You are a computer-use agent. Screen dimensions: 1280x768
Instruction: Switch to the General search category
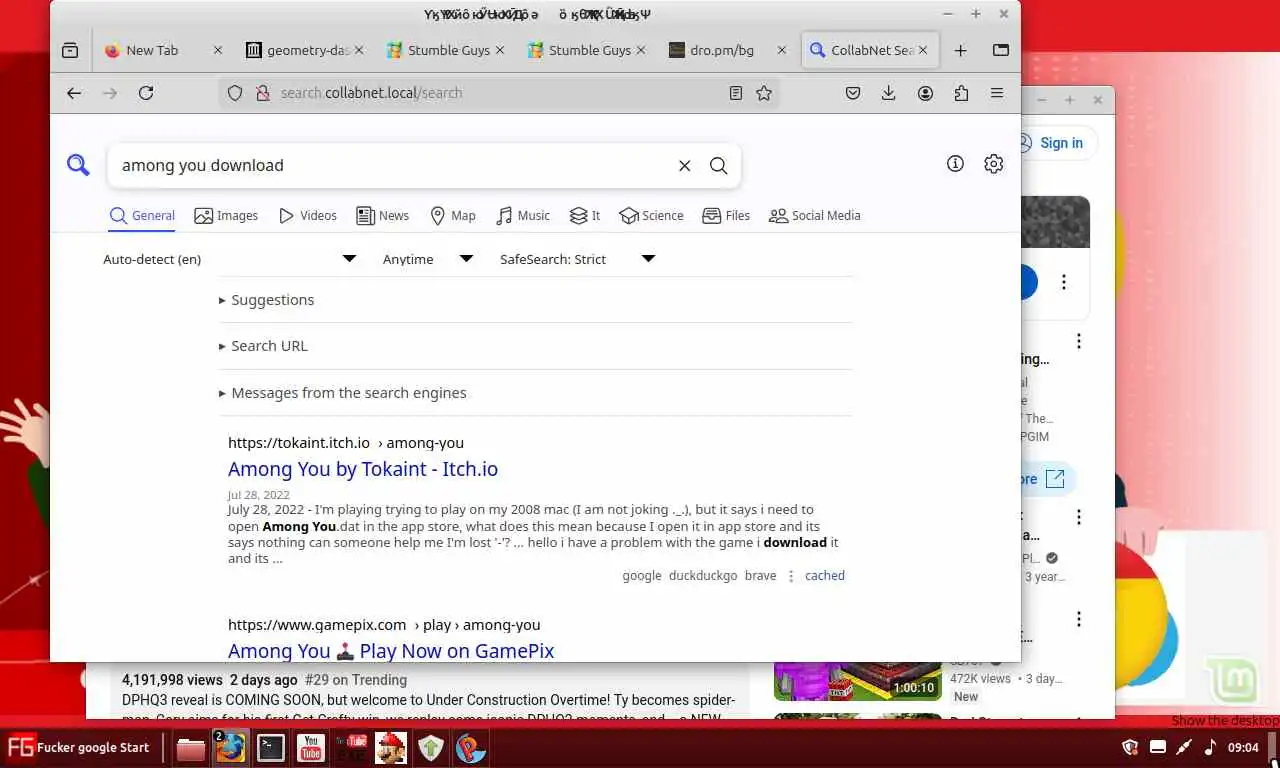[142, 216]
